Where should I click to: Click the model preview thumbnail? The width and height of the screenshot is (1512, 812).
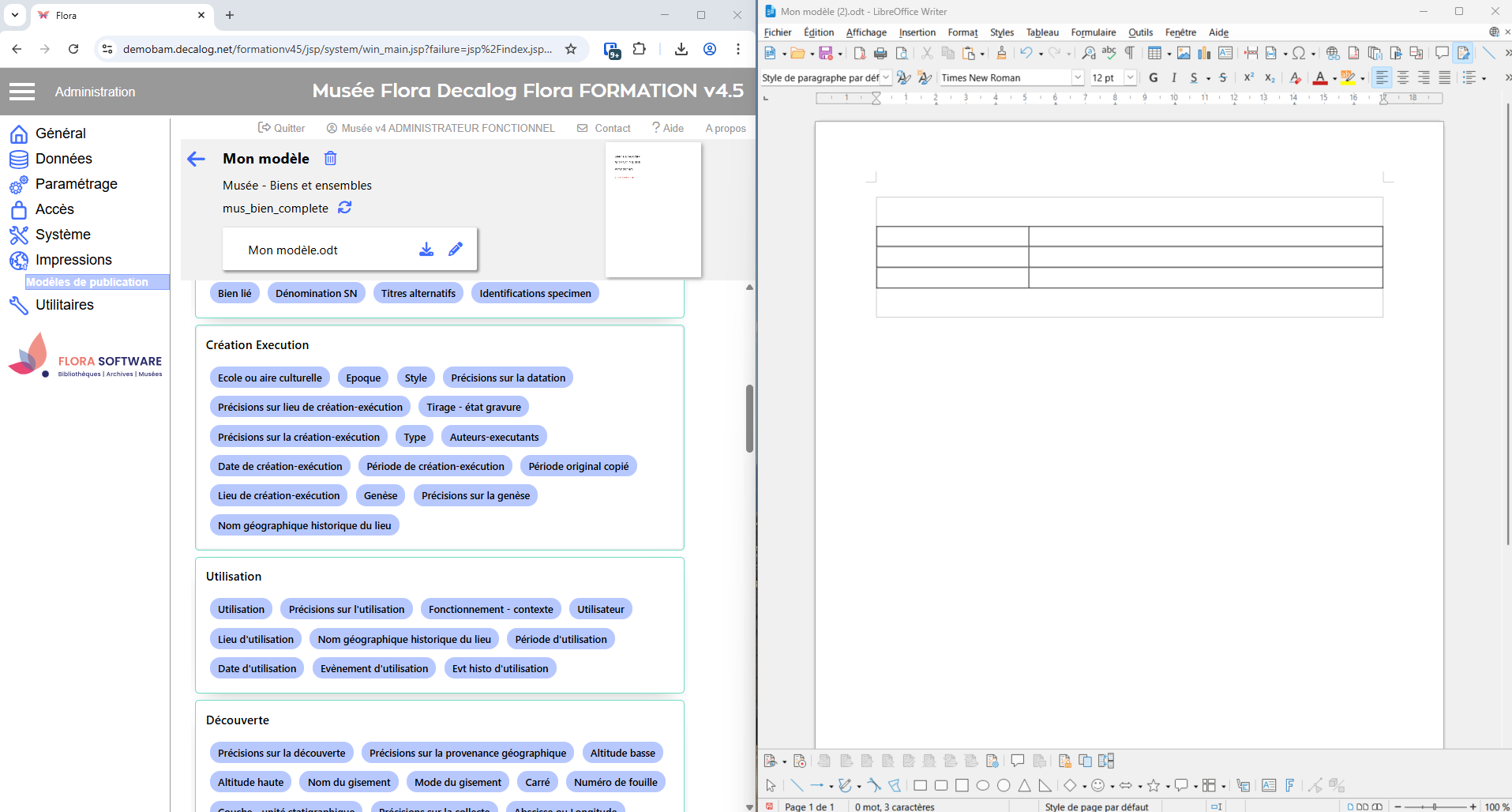click(653, 209)
